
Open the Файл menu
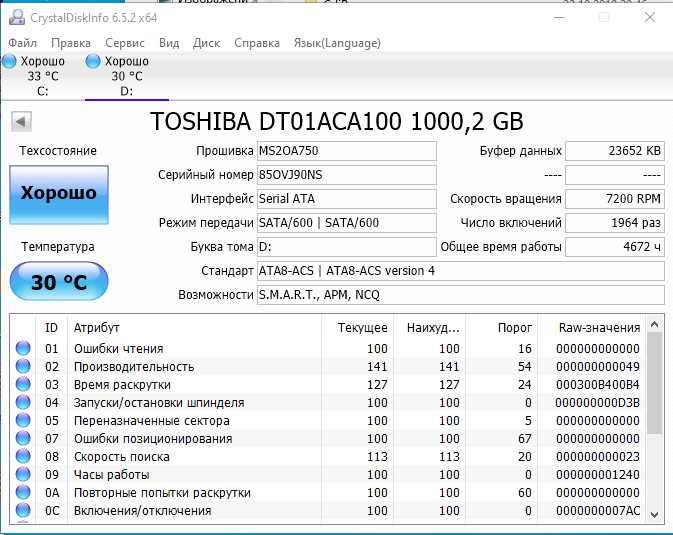(x=22, y=43)
